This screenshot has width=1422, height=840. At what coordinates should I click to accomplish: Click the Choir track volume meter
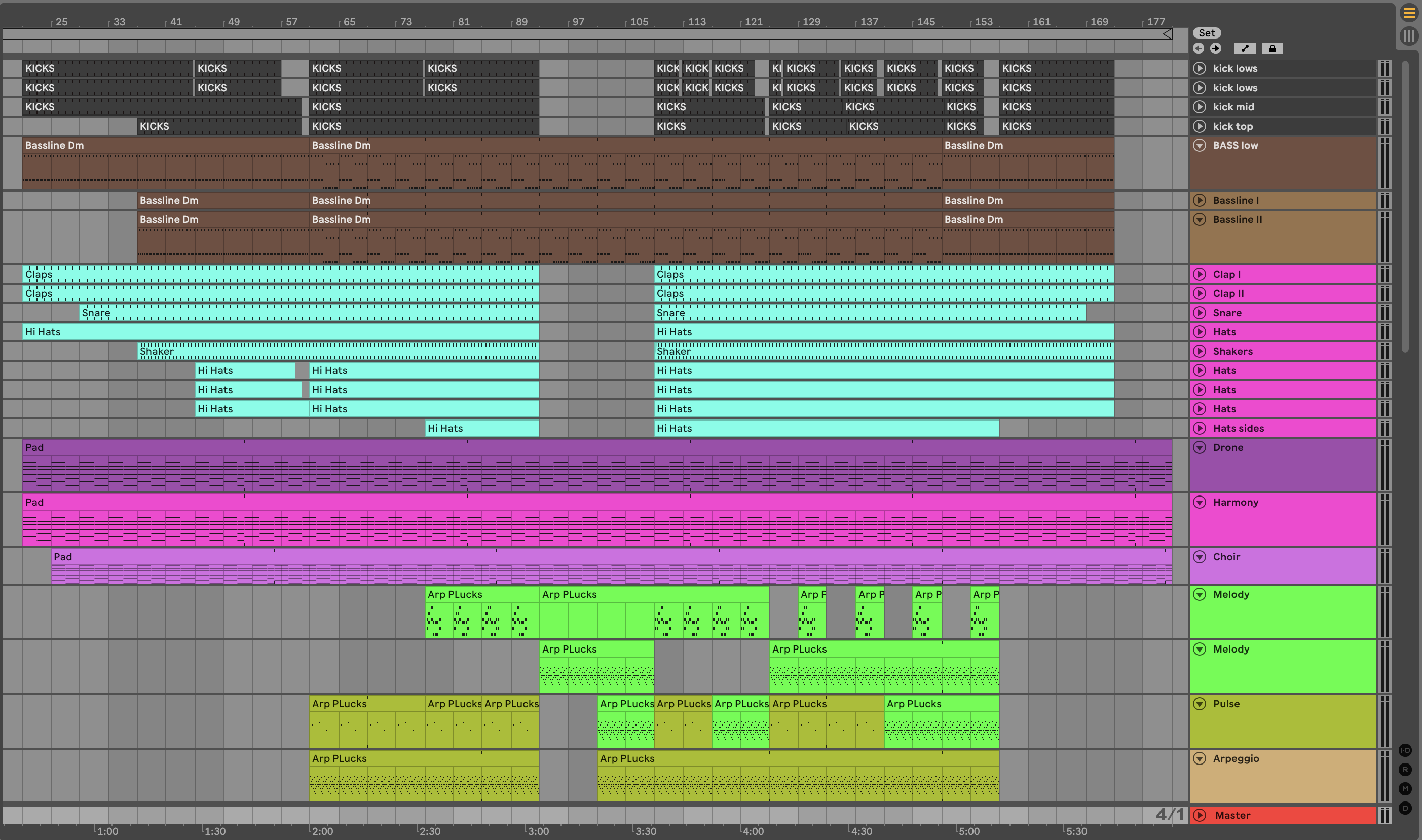1384,565
